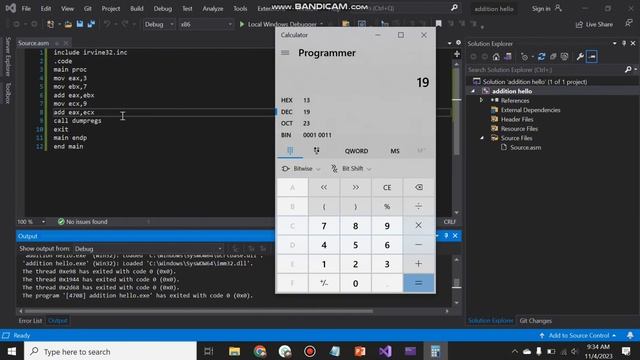Click the Live Share button

594,24
